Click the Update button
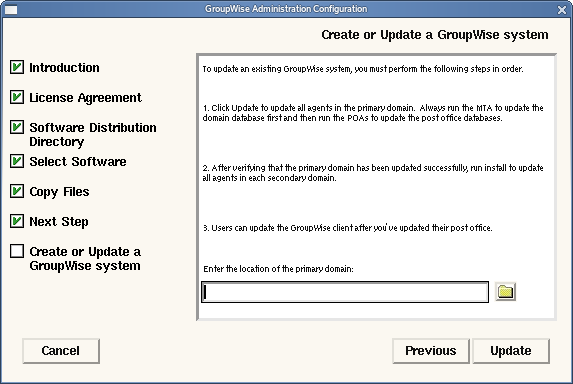The width and height of the screenshot is (573, 384). 511,351
